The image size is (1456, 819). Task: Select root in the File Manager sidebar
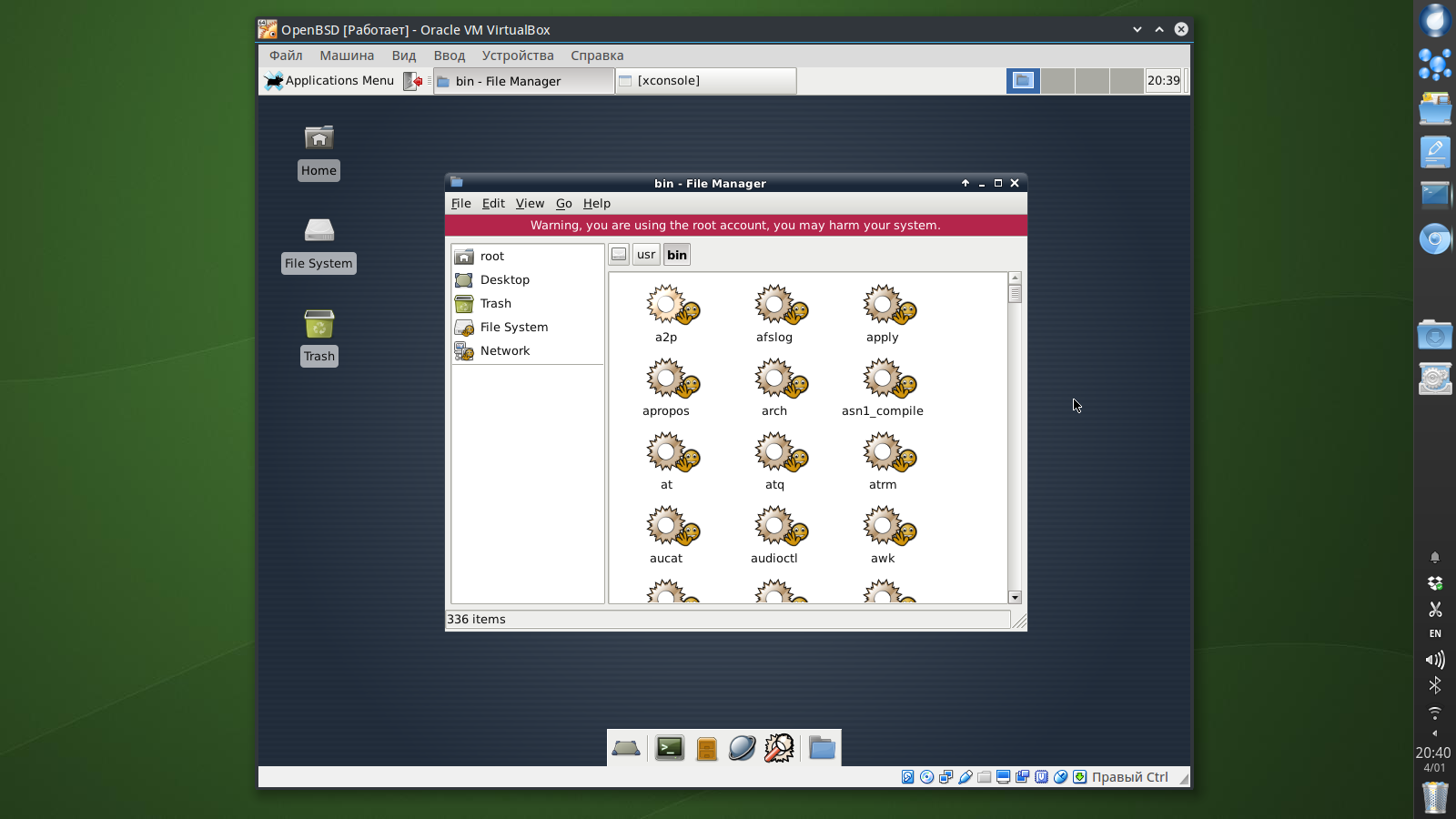[x=528, y=257]
